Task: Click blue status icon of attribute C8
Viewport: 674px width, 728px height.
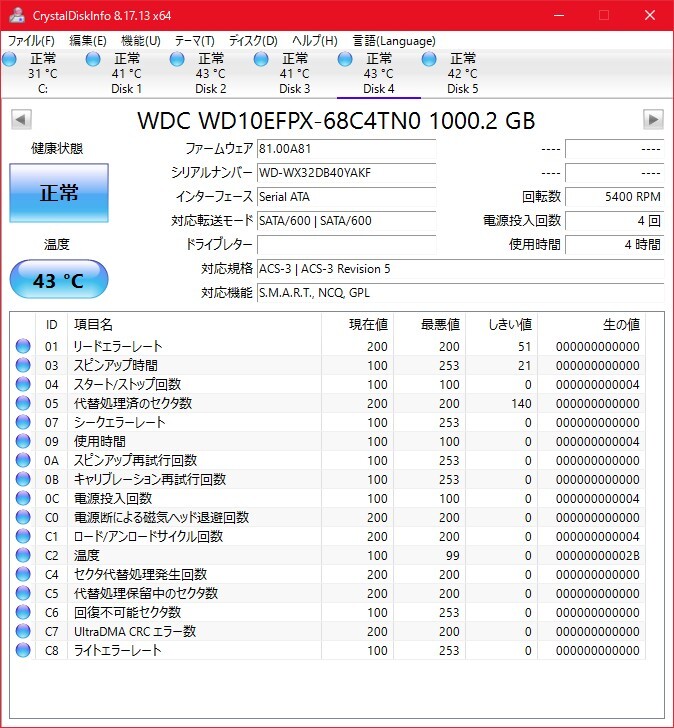Action: [x=23, y=650]
